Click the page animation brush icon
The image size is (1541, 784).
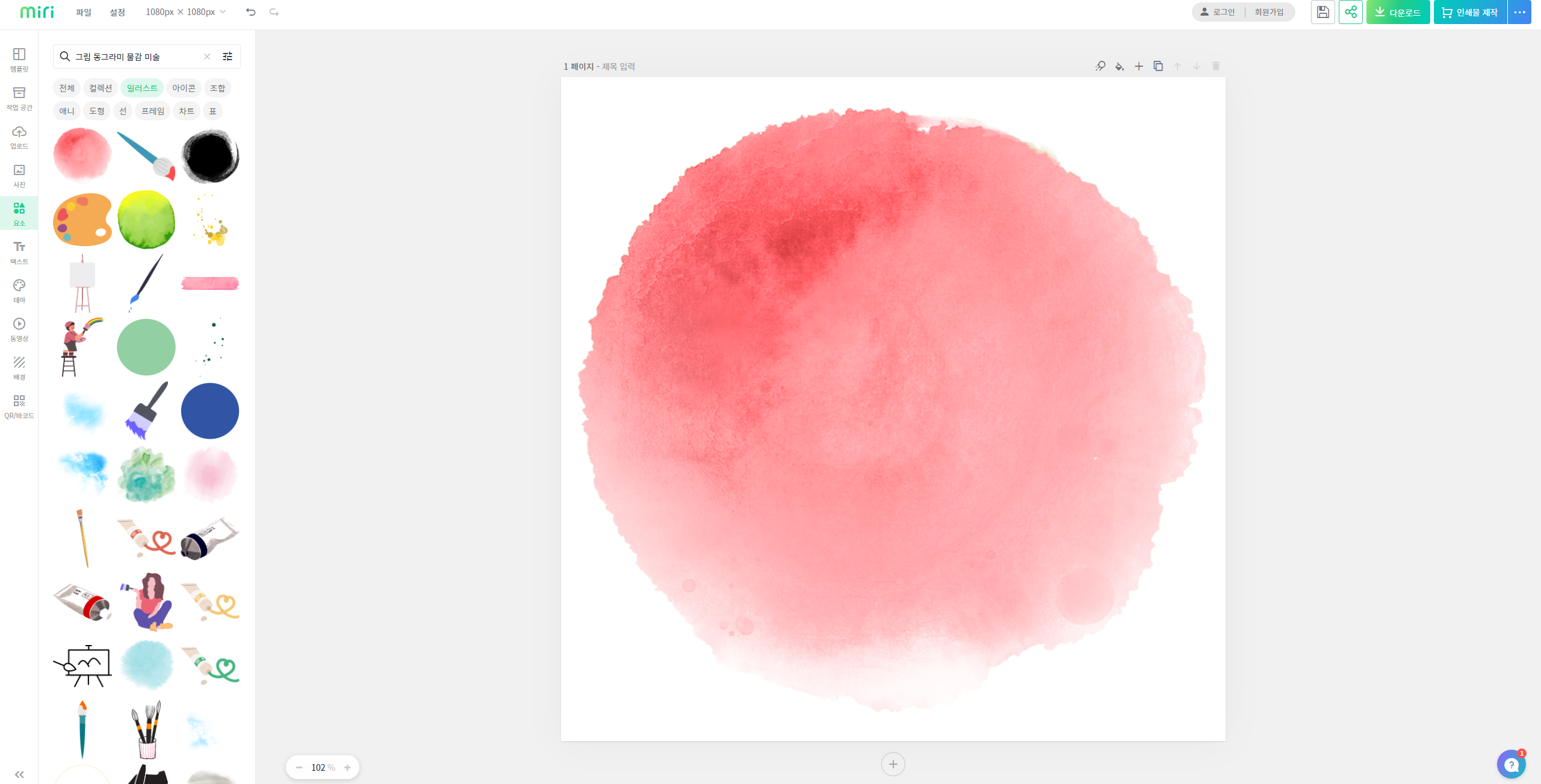point(1100,66)
